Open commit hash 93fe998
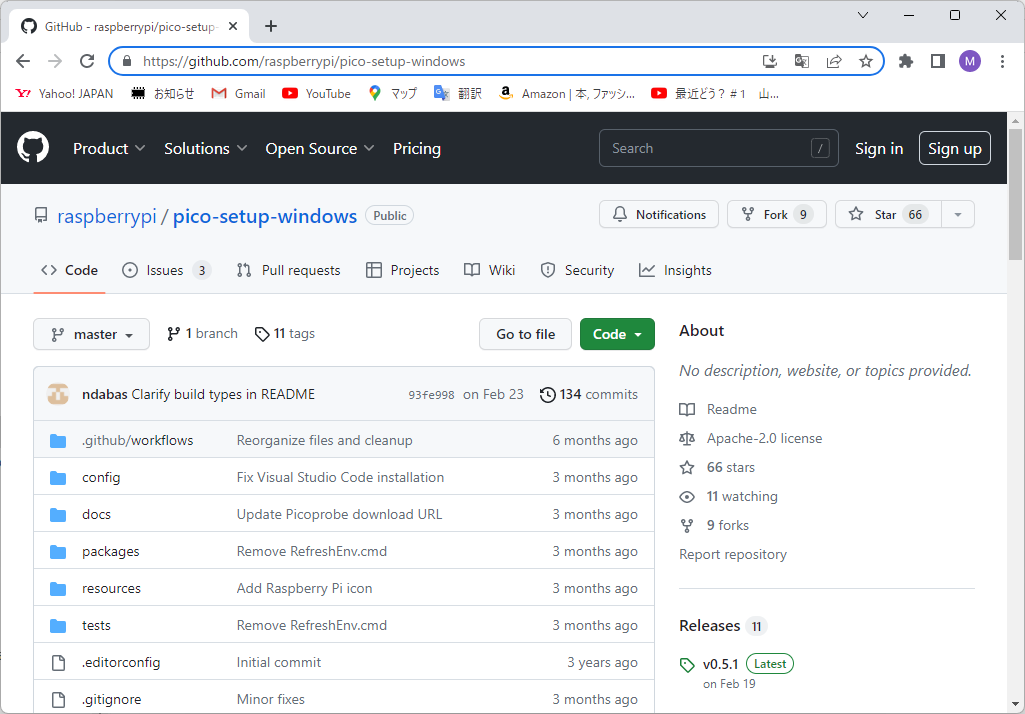The height and width of the screenshot is (714, 1025). tap(431, 395)
